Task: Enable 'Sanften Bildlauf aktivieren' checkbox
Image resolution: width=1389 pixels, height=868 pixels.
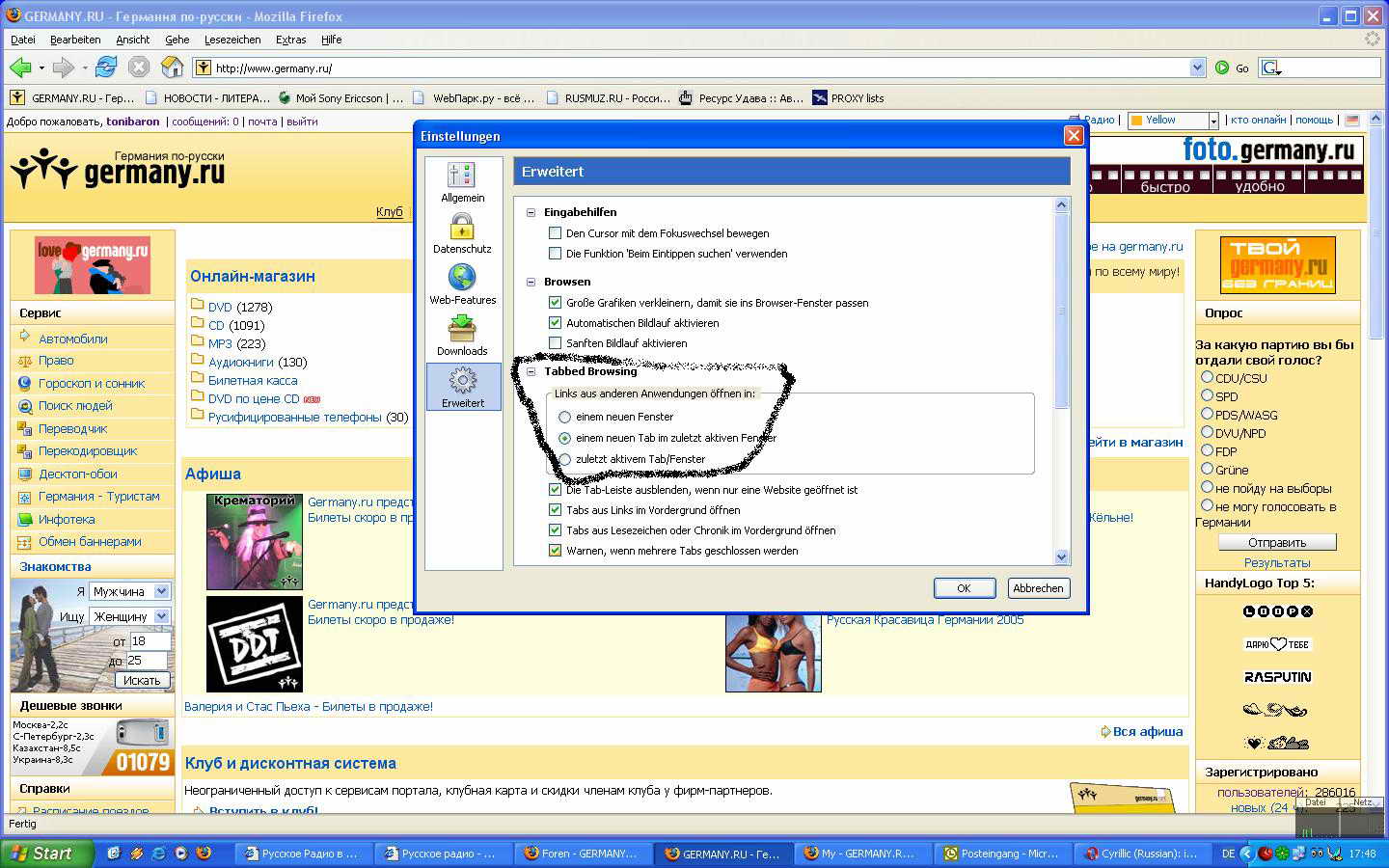Action: (x=555, y=343)
